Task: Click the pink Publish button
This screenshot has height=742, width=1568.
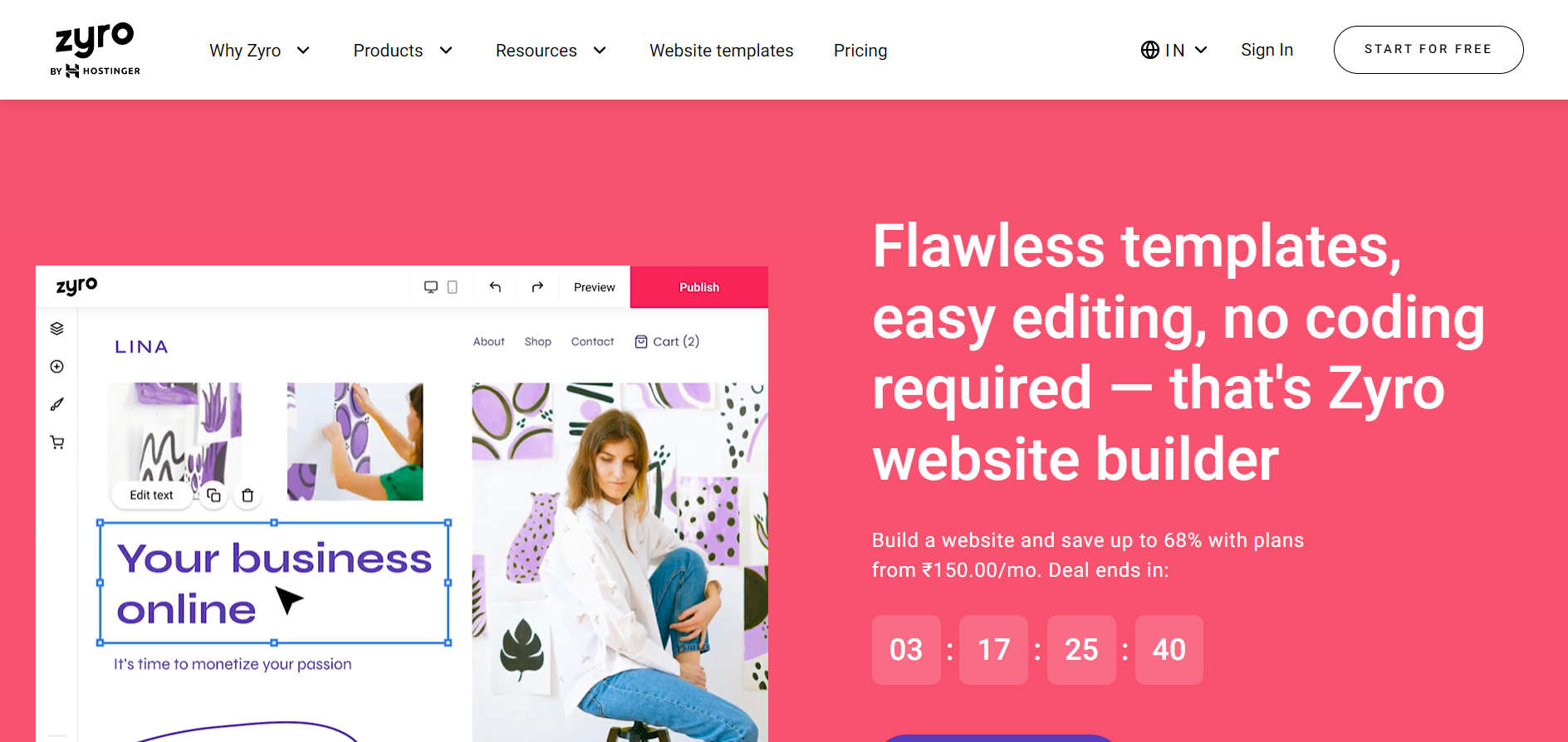Action: 699,287
